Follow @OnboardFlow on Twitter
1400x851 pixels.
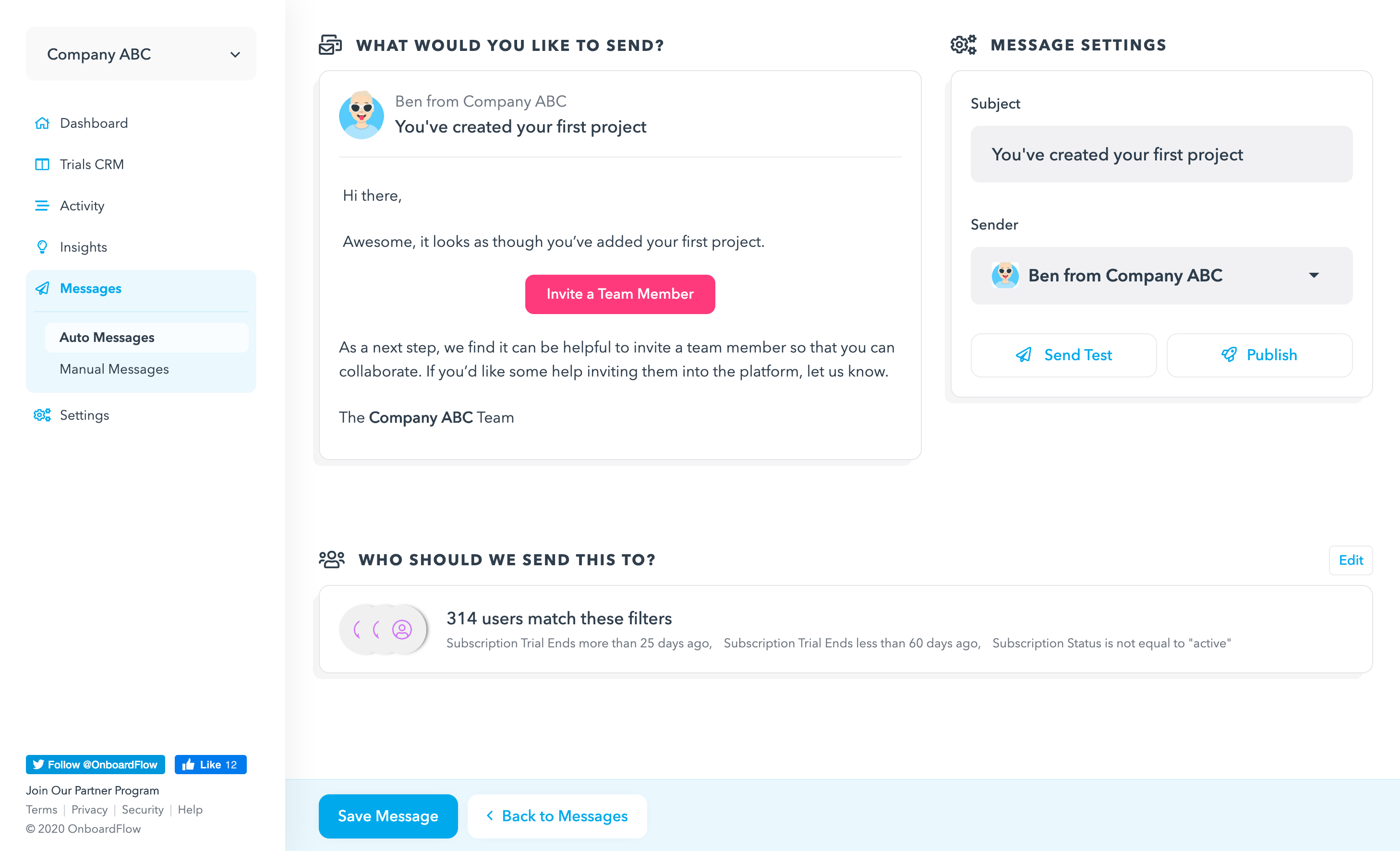[x=96, y=765]
